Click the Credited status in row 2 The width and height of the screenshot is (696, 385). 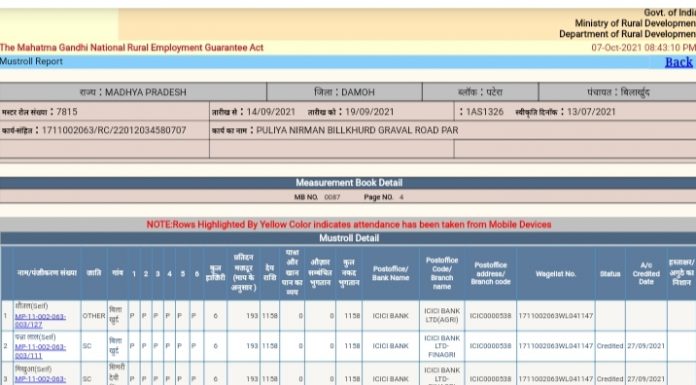pos(610,346)
